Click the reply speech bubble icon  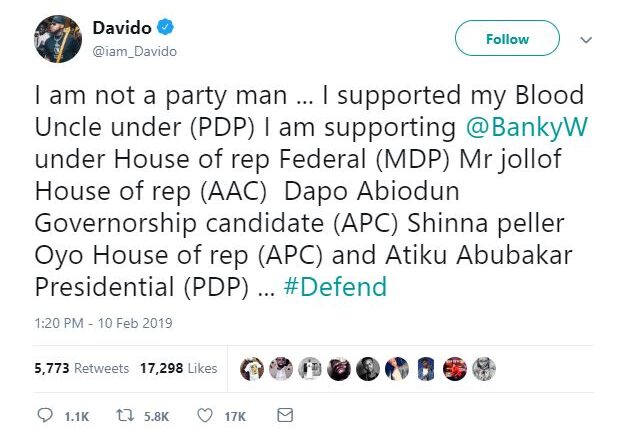[45, 414]
